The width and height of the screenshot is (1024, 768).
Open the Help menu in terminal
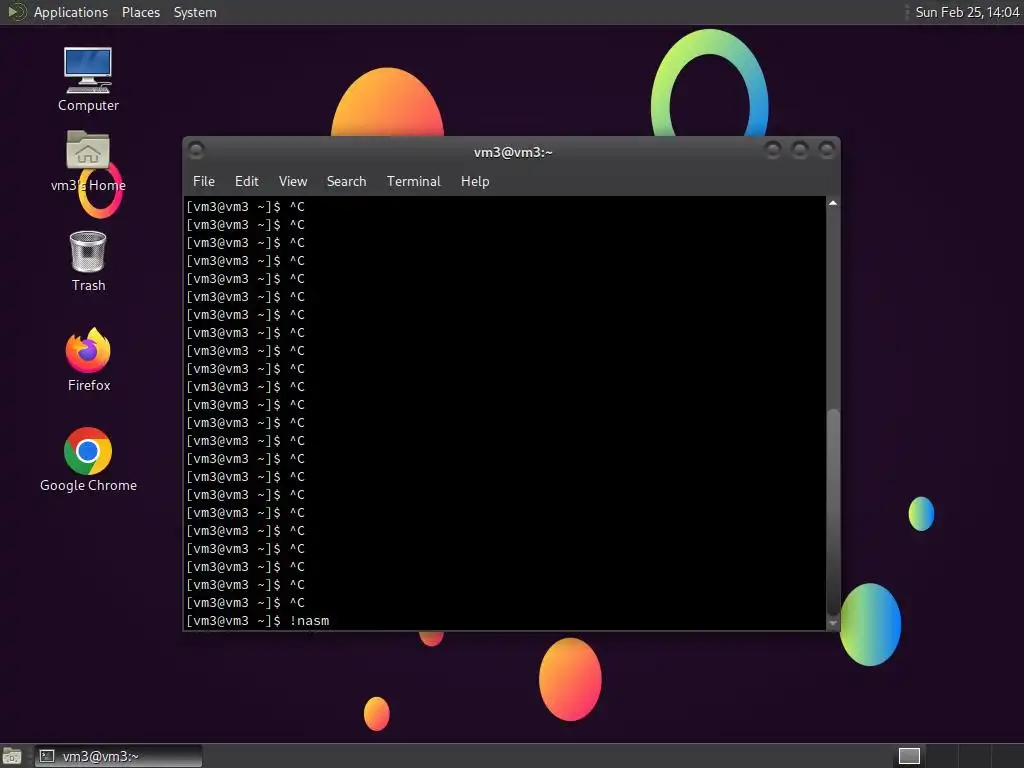[x=475, y=182]
